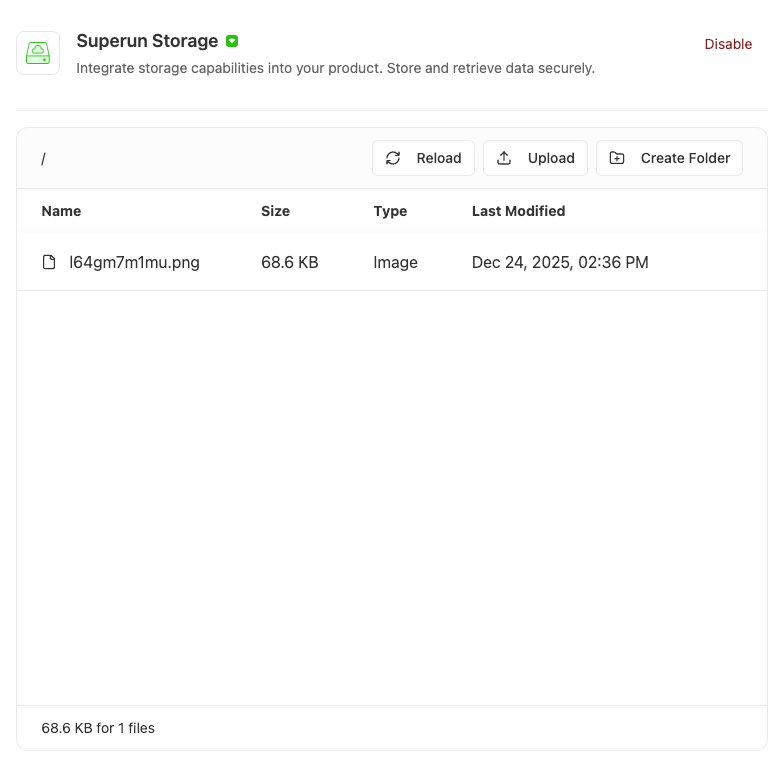The image size is (778, 770).
Task: Sort by the Size column header
Action: pyautogui.click(x=275, y=211)
